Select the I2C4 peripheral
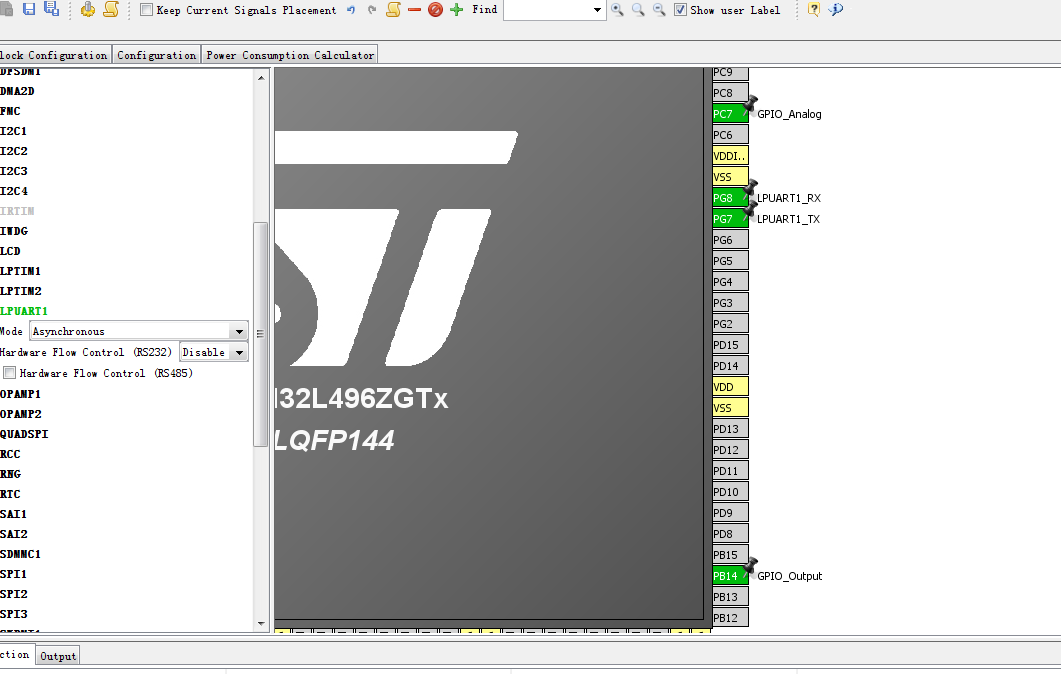 [14, 191]
